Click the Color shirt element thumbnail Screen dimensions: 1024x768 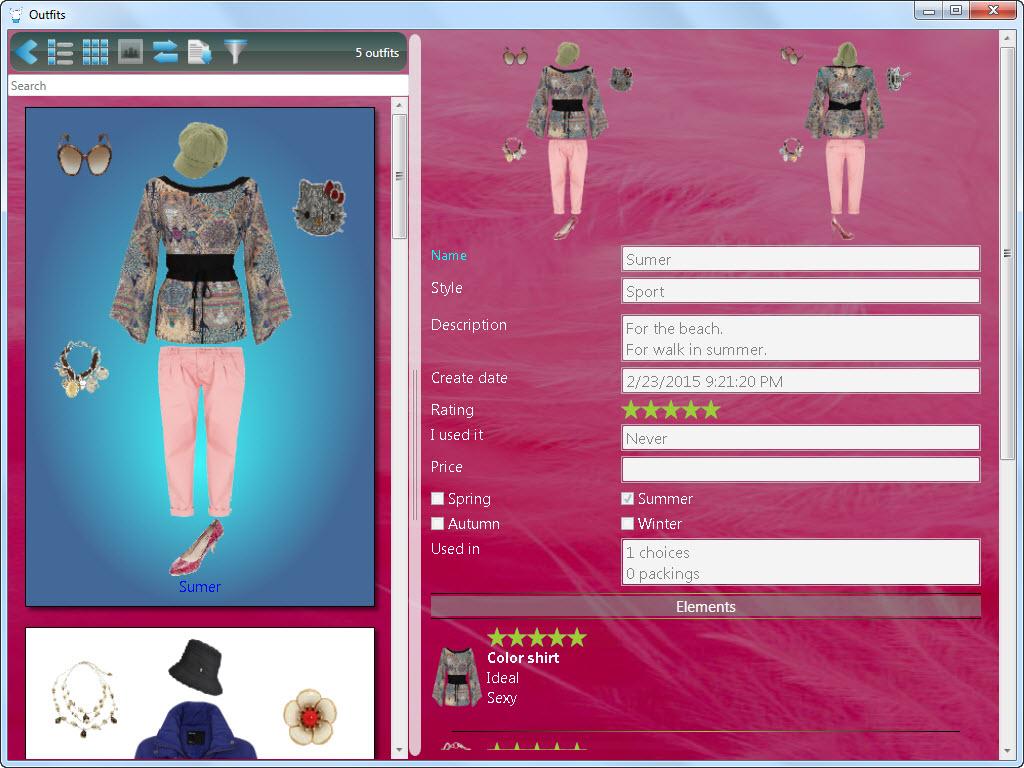[x=457, y=677]
